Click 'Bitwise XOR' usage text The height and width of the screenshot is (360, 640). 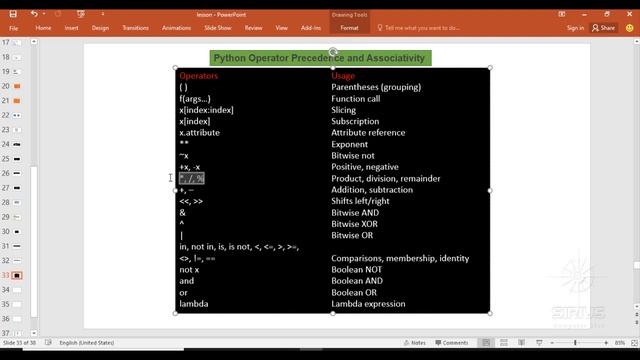coord(354,224)
